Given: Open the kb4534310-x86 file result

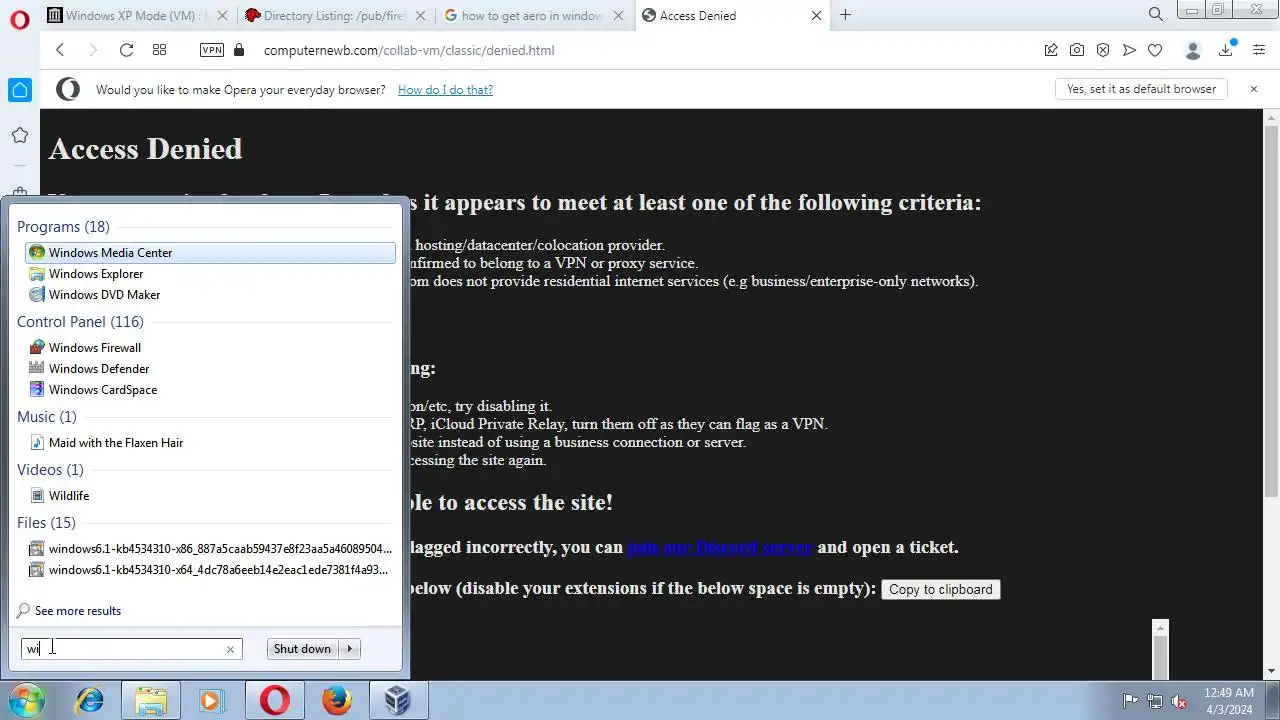Looking at the screenshot, I should [x=210, y=549].
